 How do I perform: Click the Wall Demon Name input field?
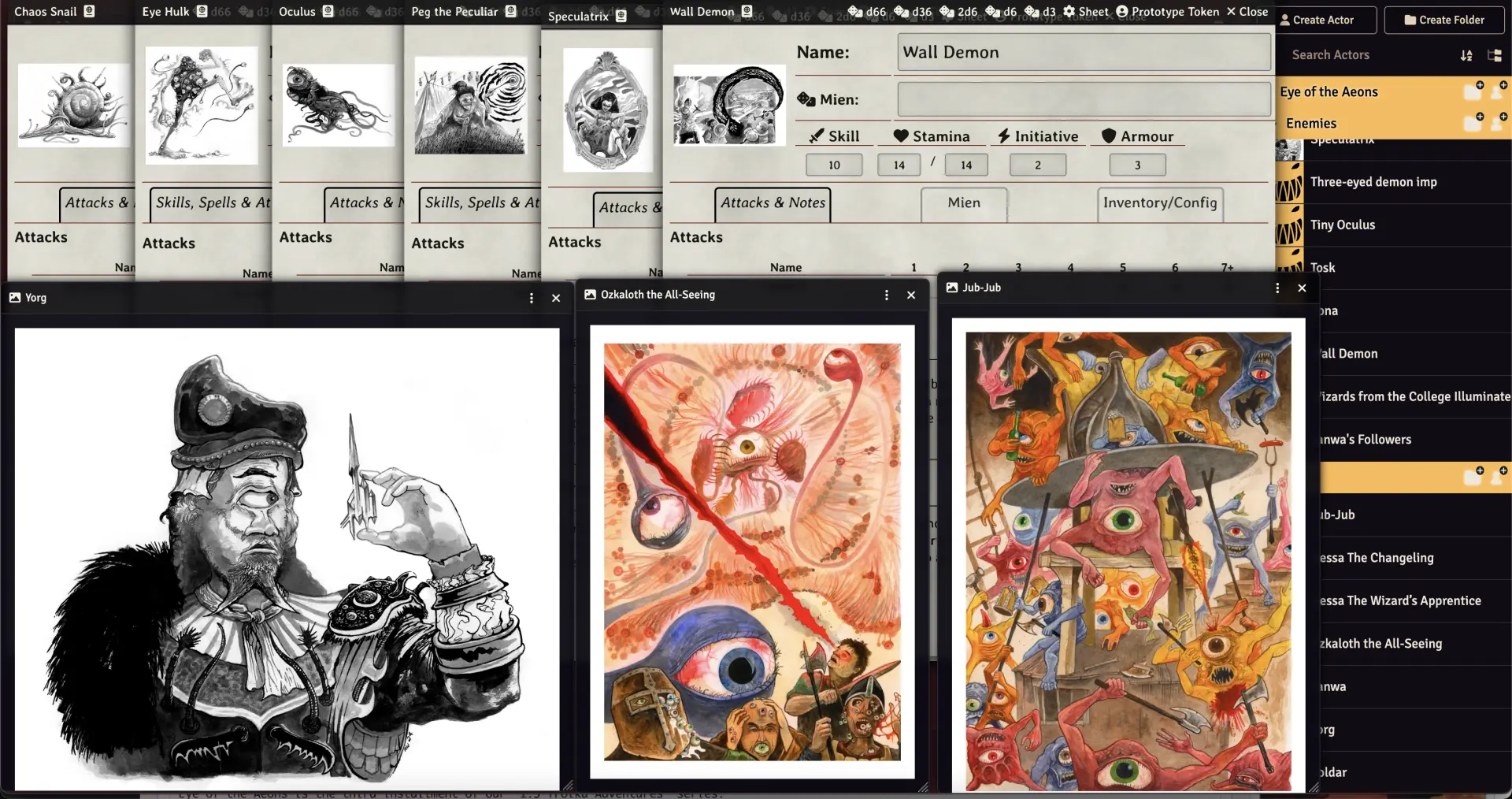(x=1084, y=53)
